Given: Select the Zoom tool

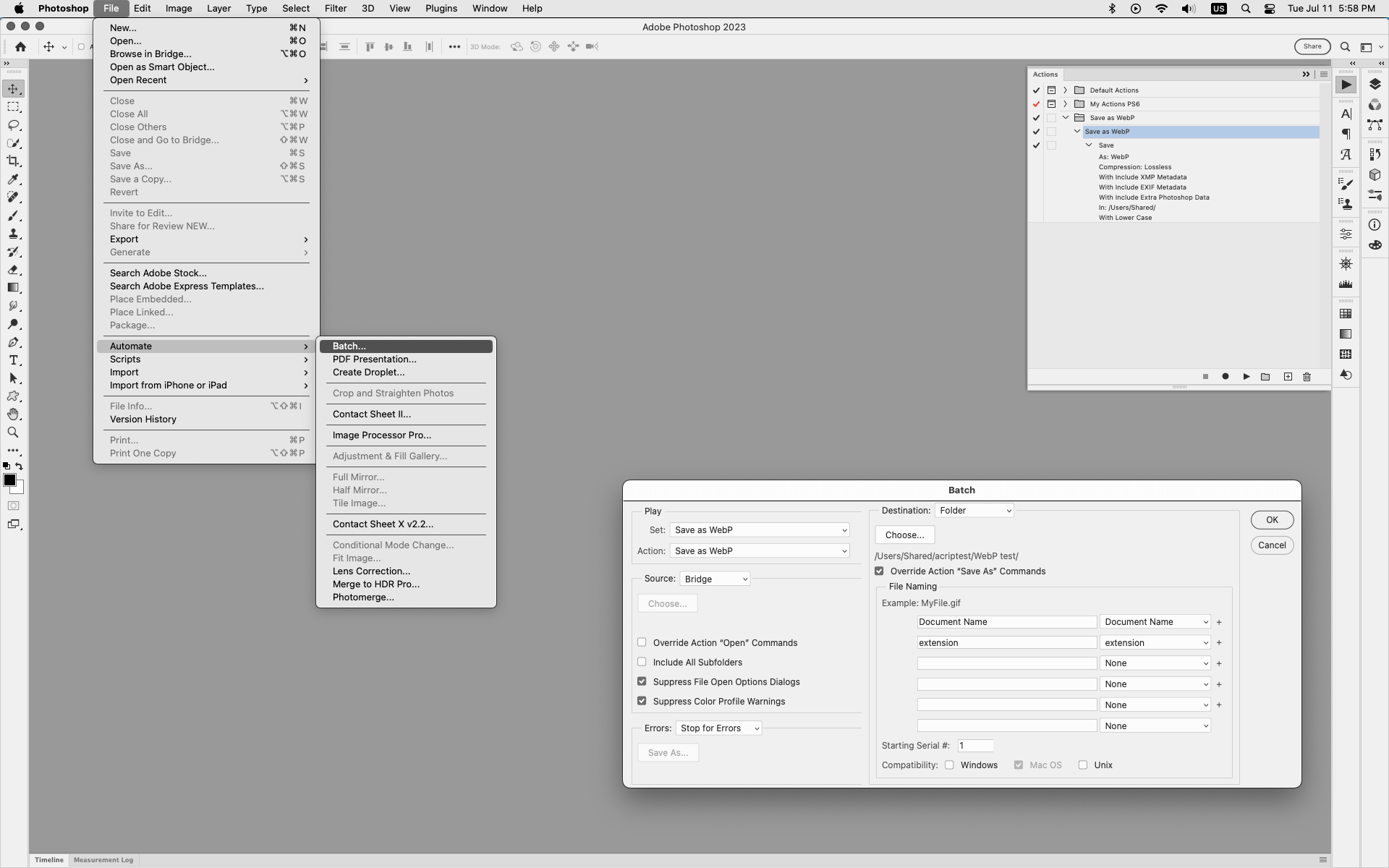Looking at the screenshot, I should tap(13, 432).
